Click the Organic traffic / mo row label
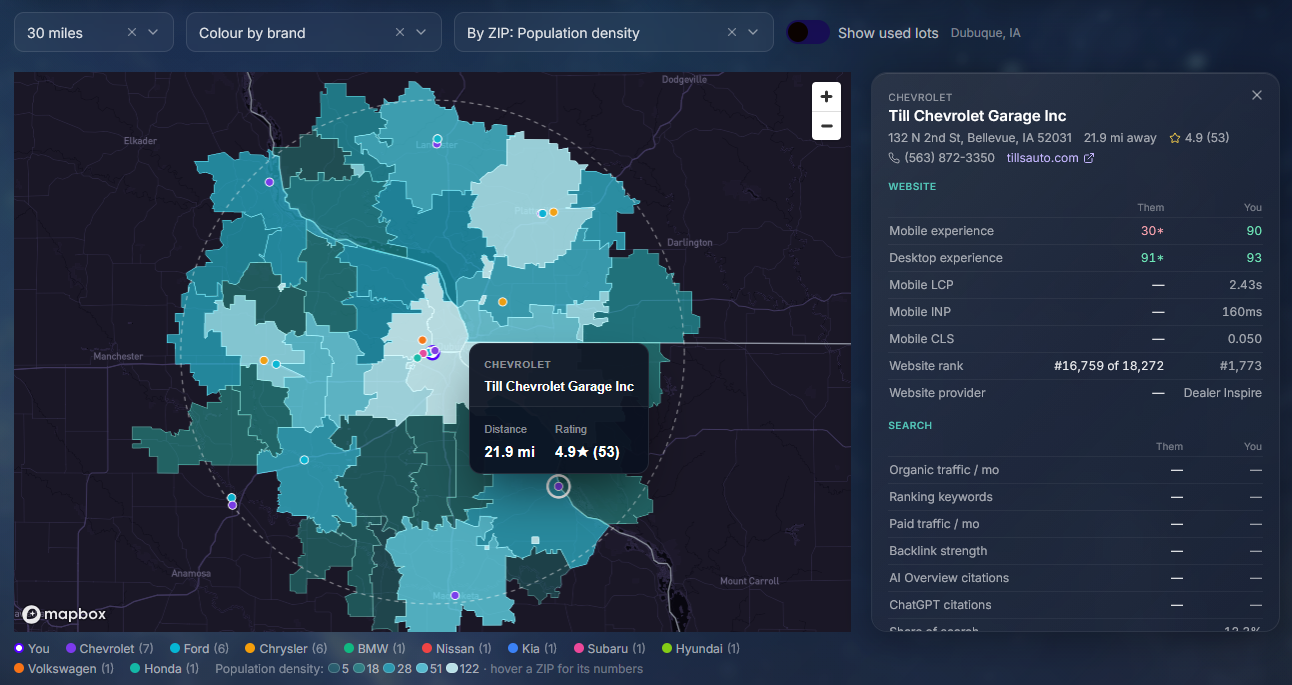The height and width of the screenshot is (685, 1292). (x=944, y=470)
